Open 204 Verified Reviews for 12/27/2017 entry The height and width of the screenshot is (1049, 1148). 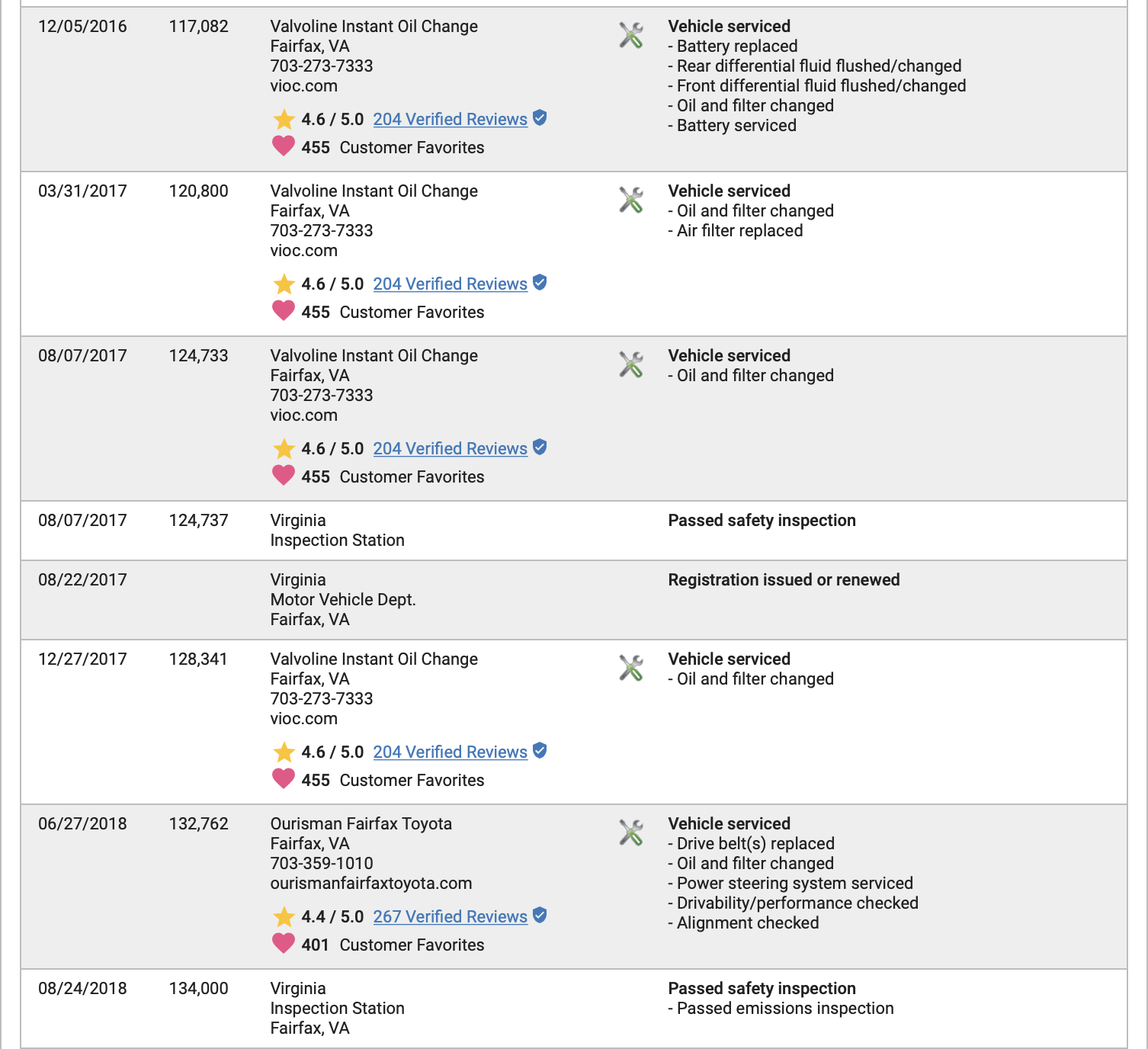(x=450, y=752)
